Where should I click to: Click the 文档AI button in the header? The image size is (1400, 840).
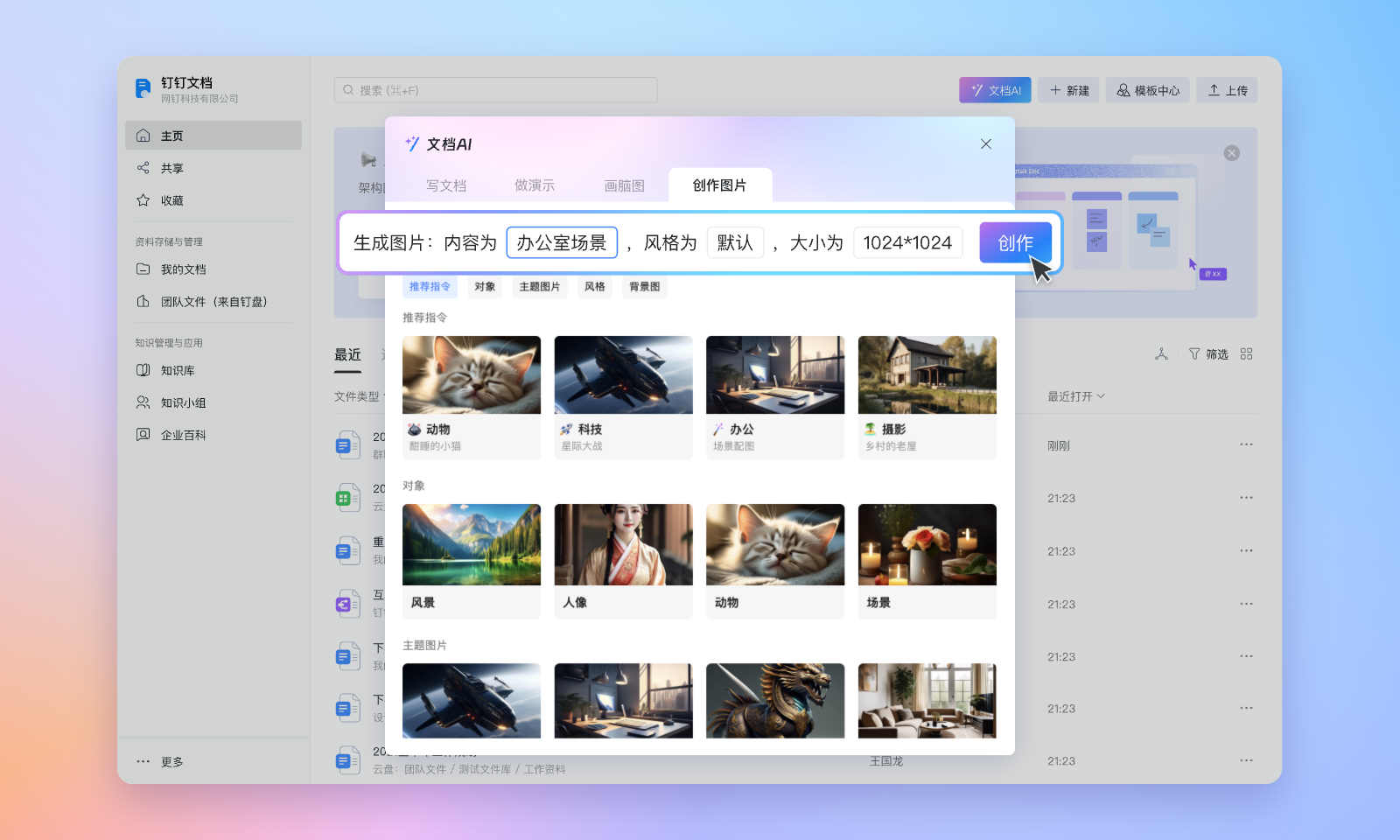pos(996,90)
